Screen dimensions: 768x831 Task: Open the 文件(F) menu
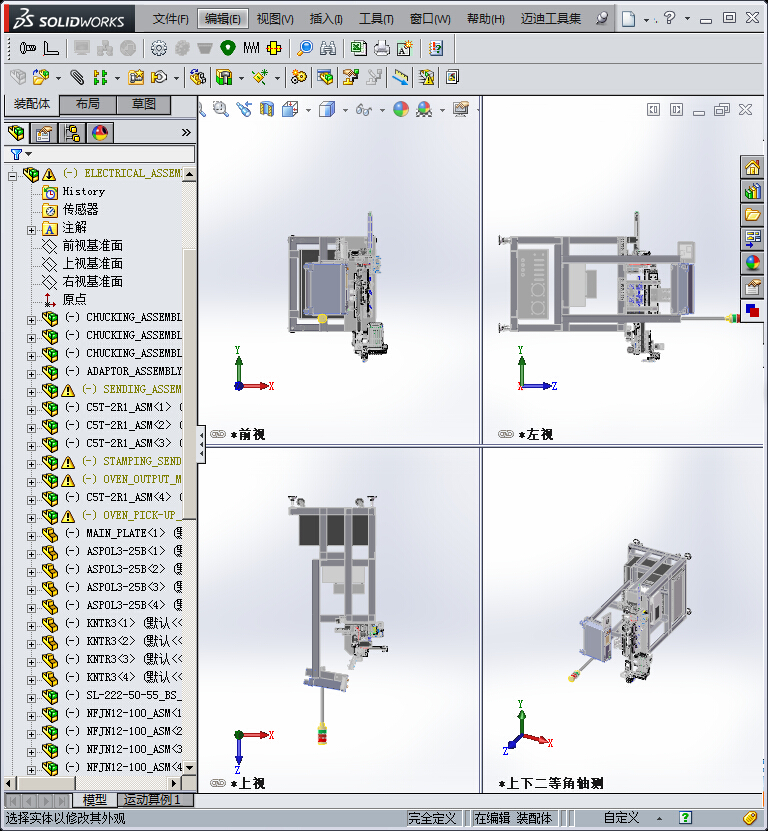[171, 19]
